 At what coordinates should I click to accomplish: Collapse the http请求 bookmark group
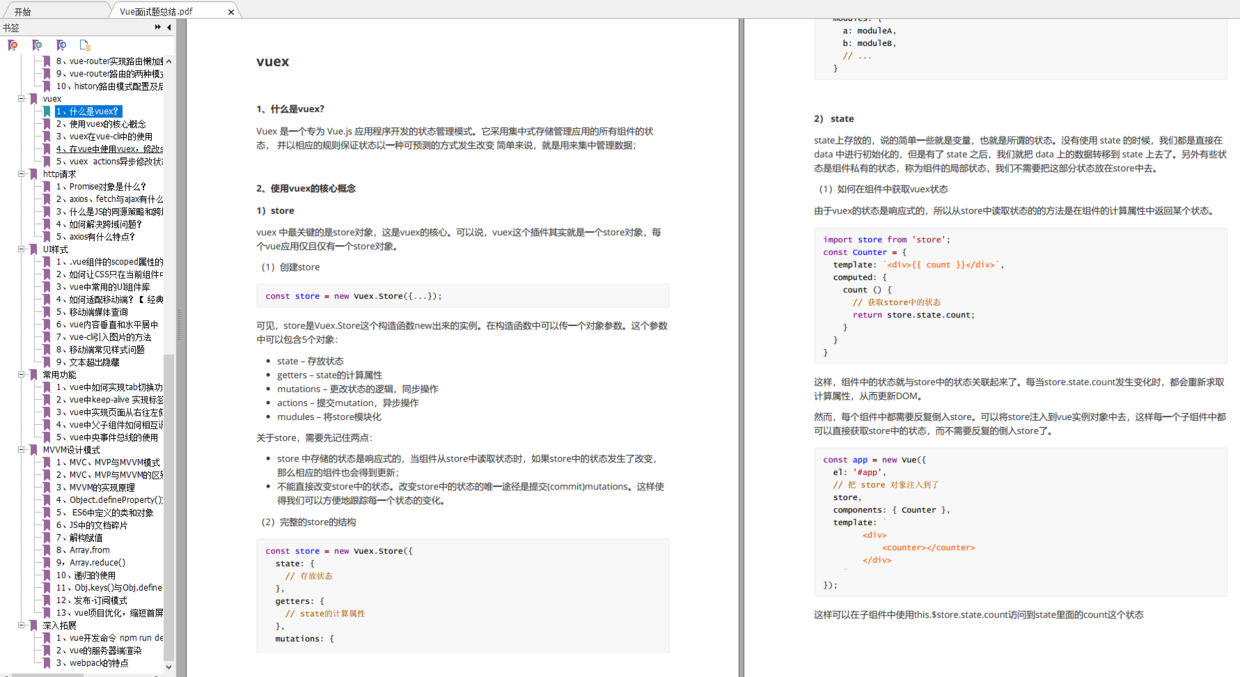21,174
